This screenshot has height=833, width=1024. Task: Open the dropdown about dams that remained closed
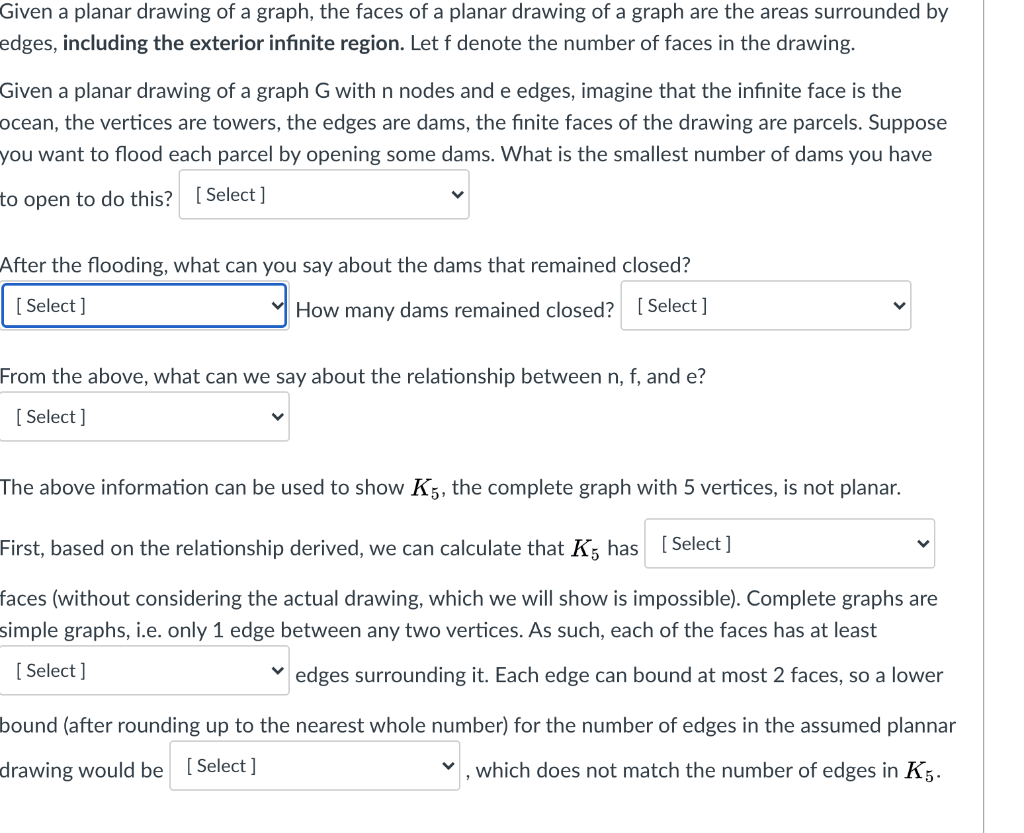[144, 306]
